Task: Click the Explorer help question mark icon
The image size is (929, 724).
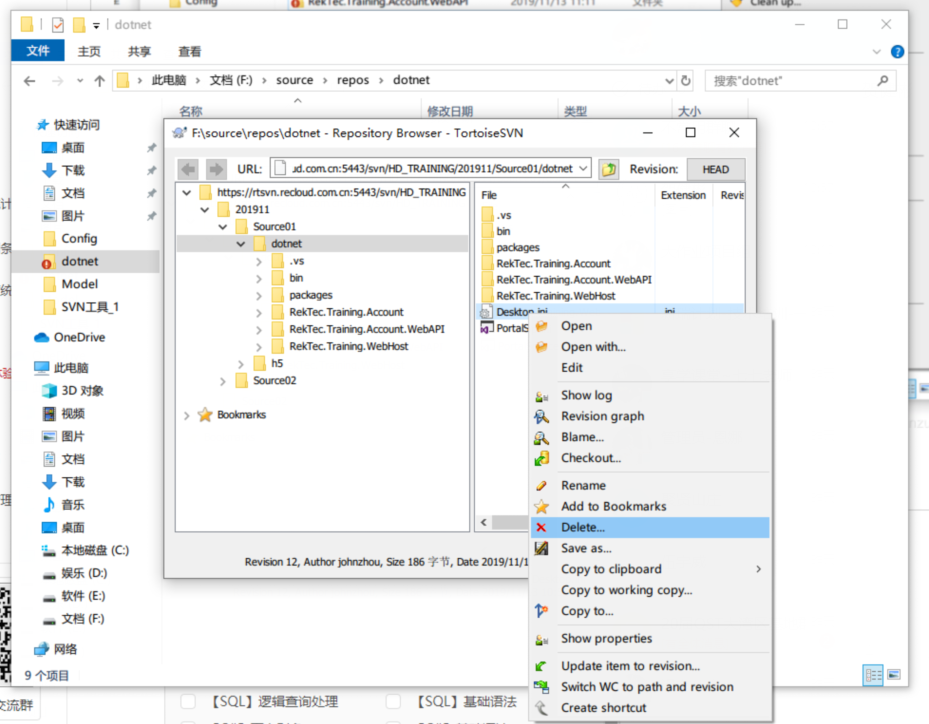Action: [897, 52]
